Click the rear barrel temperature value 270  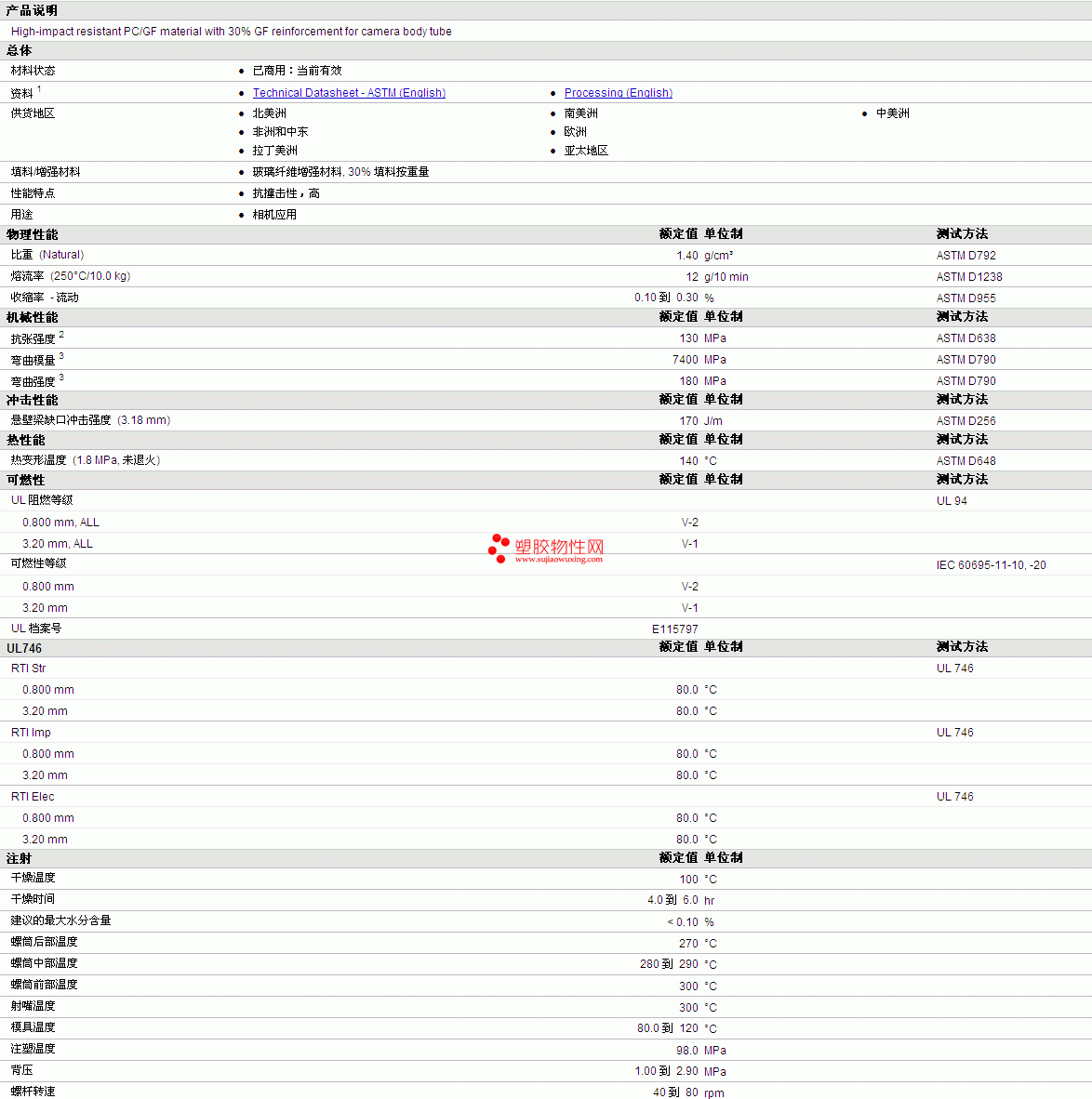(688, 944)
